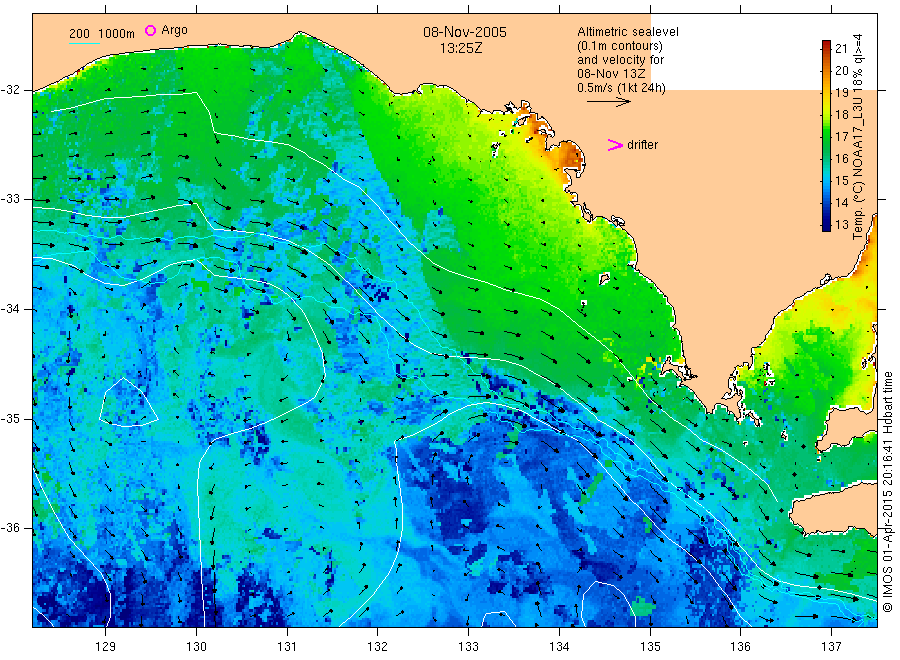The width and height of the screenshot is (900, 660).
Task: Click the longitude label 133
Action: point(468,647)
